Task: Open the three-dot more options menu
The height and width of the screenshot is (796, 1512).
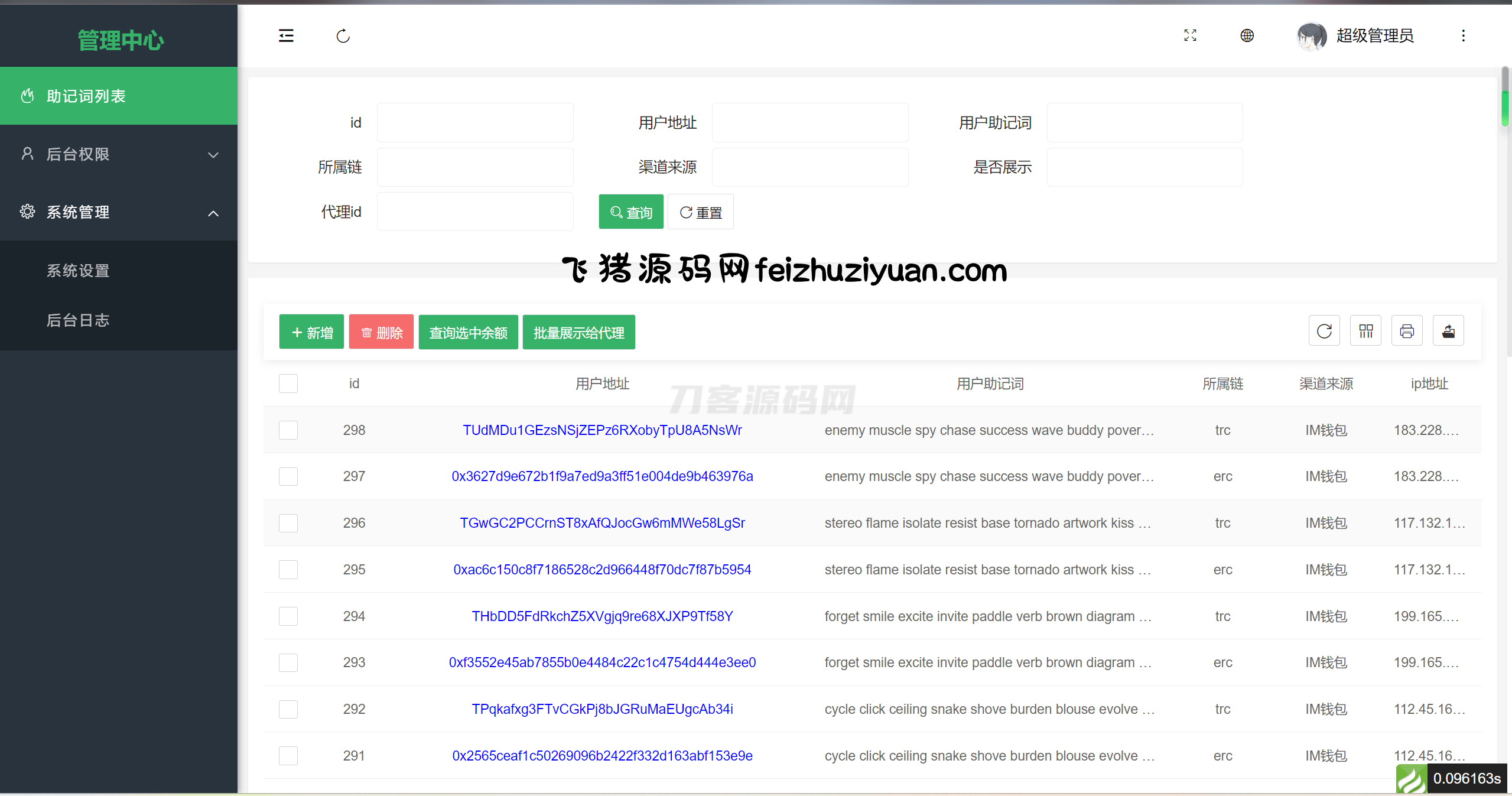Action: pyautogui.click(x=1463, y=35)
